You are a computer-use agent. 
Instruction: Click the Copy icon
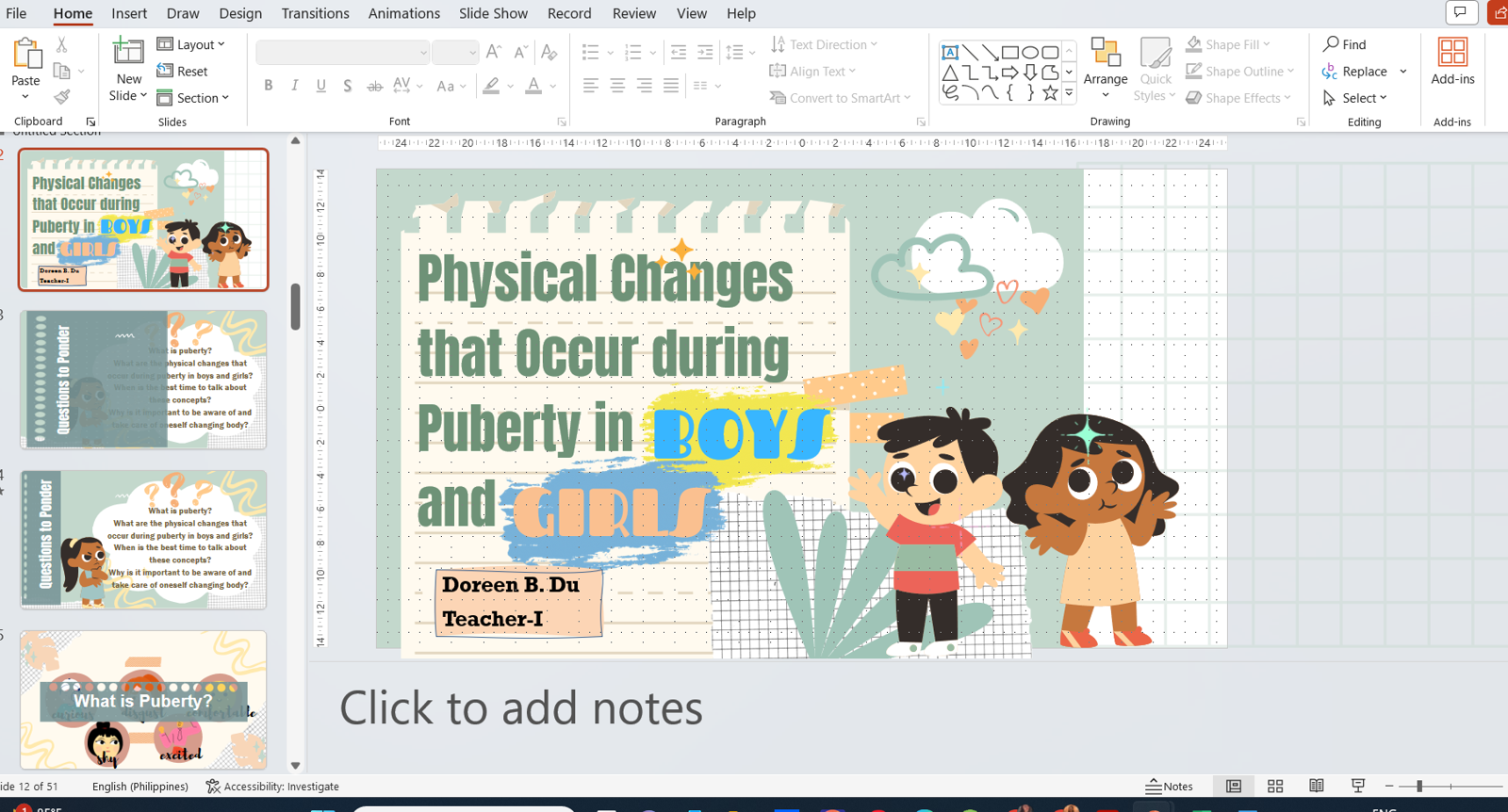[x=62, y=71]
